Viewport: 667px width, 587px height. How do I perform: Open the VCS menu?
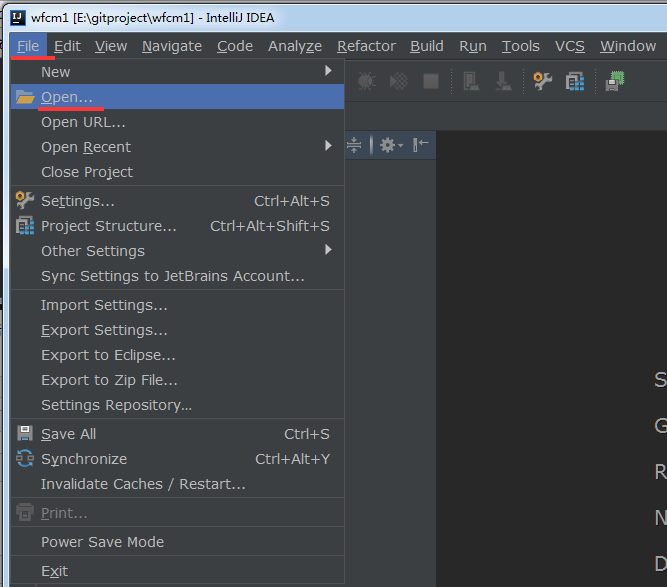pyautogui.click(x=570, y=46)
